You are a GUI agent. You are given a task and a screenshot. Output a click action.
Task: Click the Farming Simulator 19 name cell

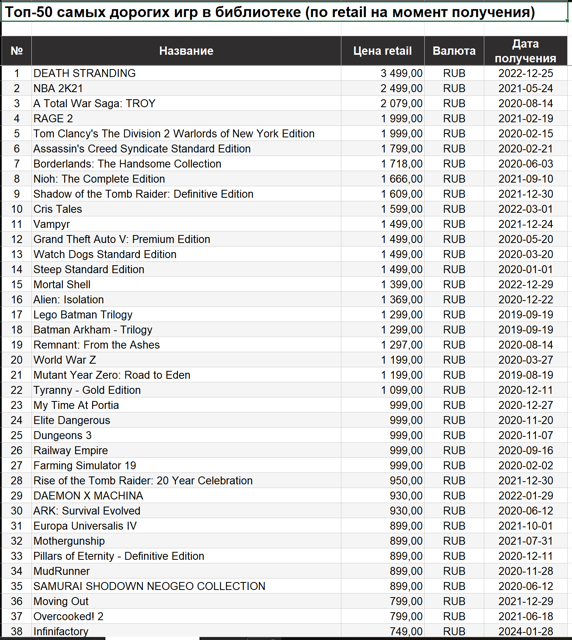[186, 466]
